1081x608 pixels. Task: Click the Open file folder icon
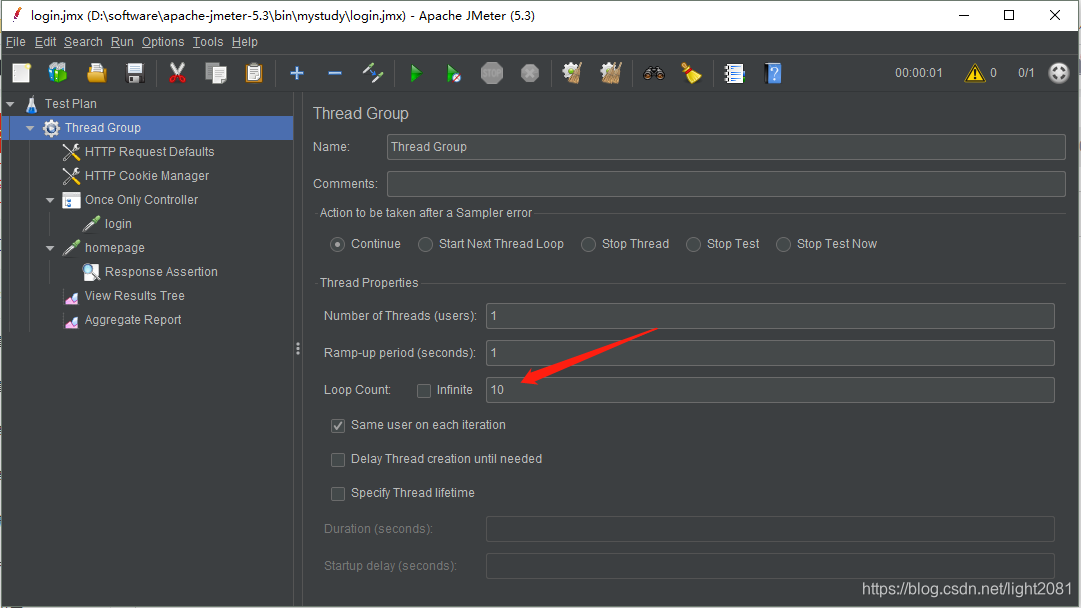[97, 73]
